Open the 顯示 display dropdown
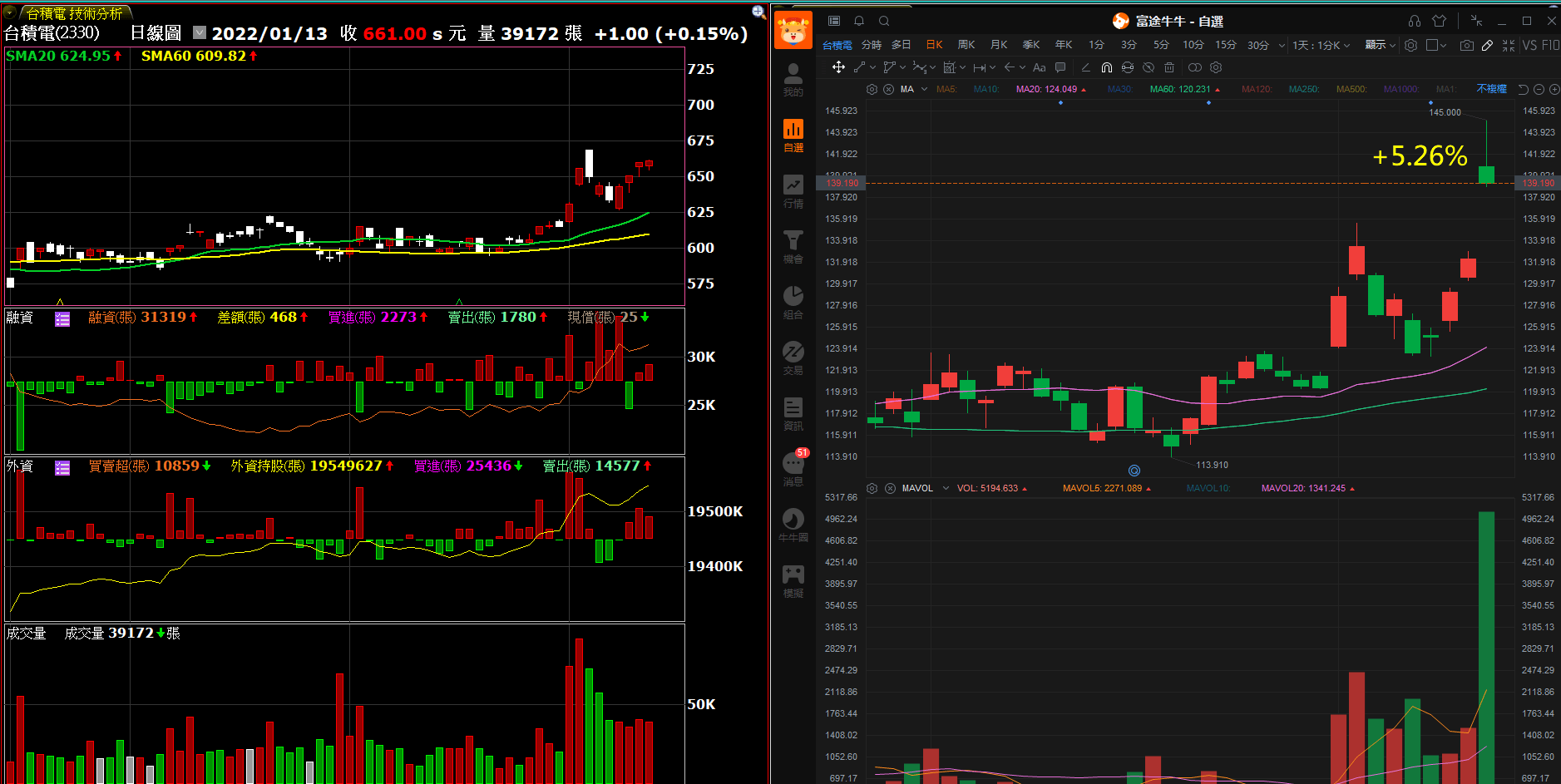The image size is (1561, 784). click(x=1381, y=45)
